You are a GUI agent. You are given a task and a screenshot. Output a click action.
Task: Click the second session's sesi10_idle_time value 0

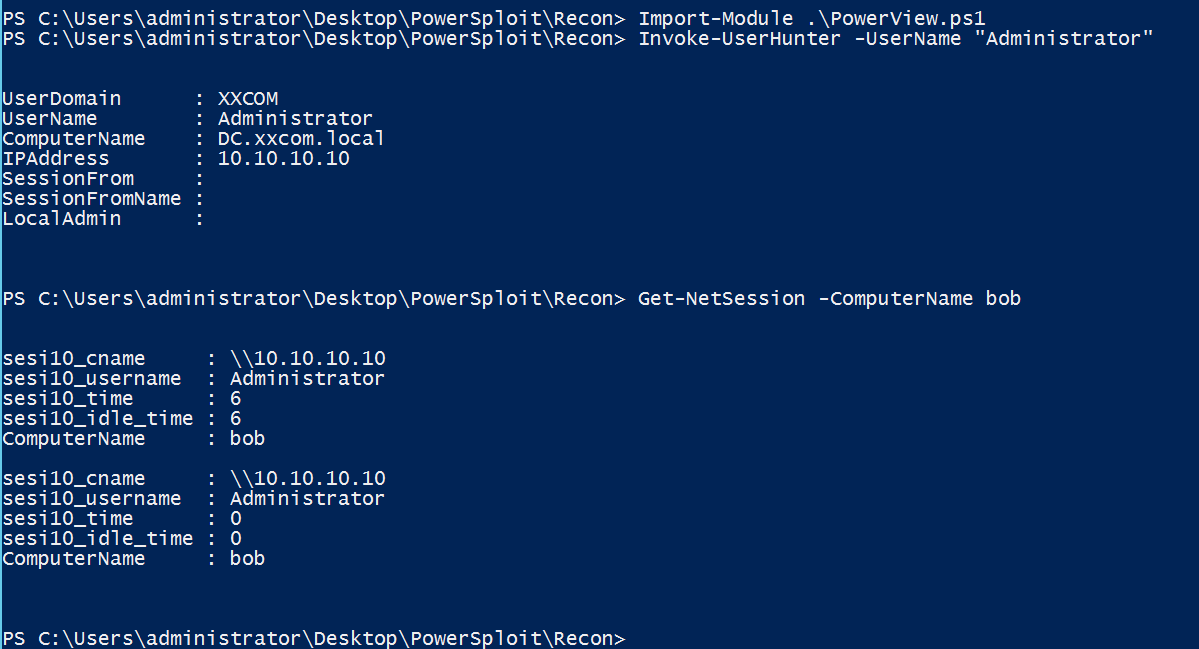click(236, 538)
